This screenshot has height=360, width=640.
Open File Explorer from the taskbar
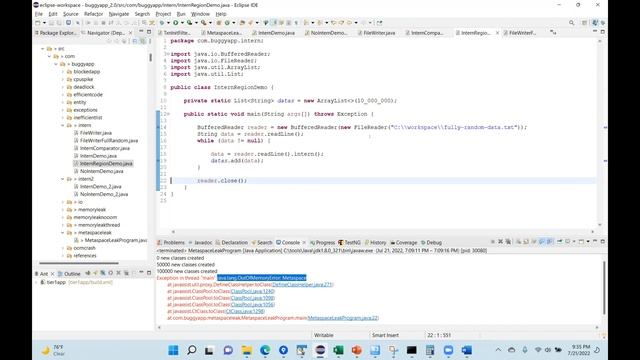pos(247,350)
